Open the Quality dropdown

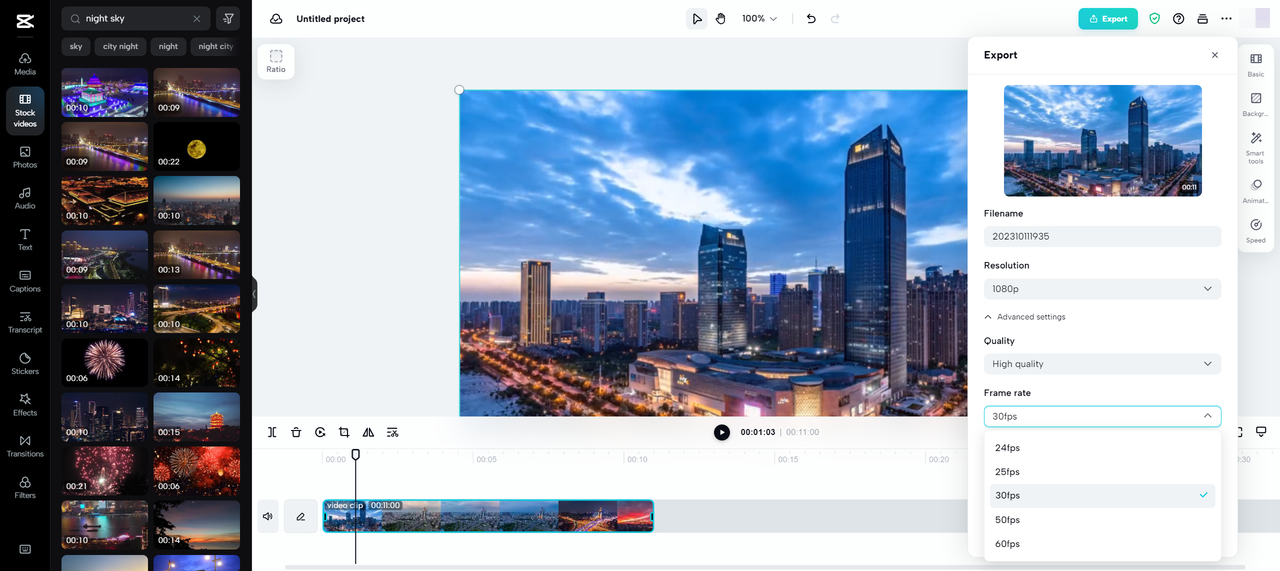pyautogui.click(x=1102, y=364)
